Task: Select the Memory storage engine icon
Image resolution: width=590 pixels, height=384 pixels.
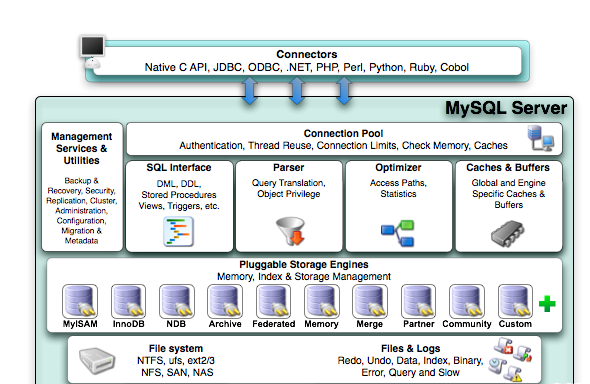Action: 322,301
